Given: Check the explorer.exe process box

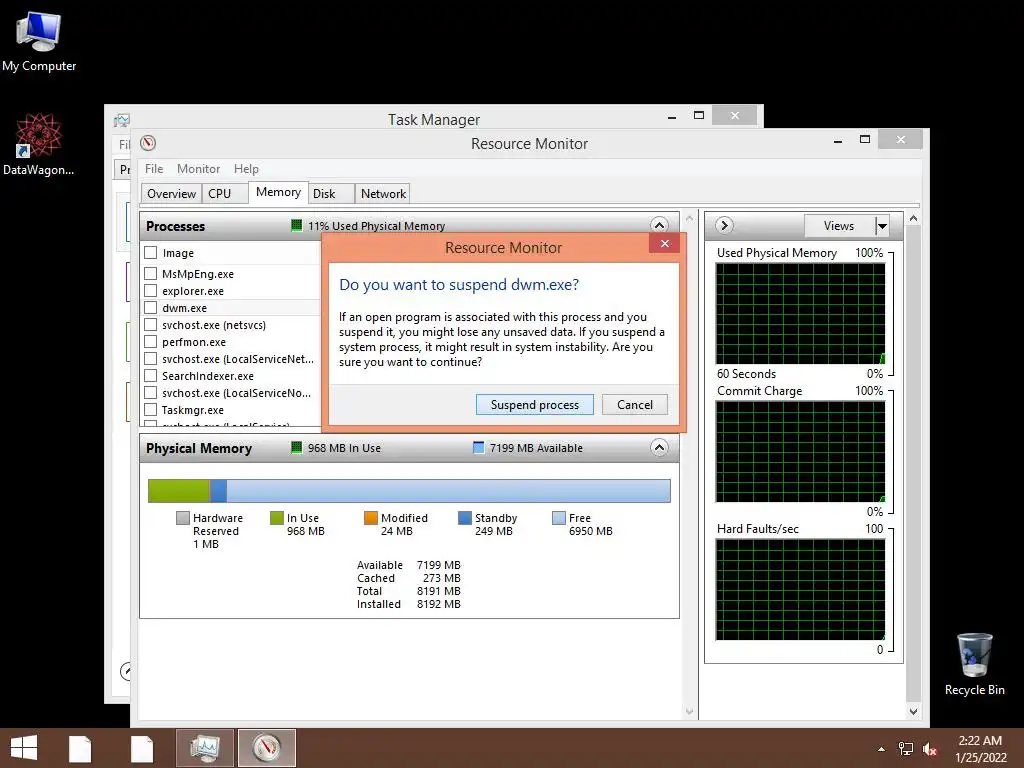Looking at the screenshot, I should tap(151, 291).
